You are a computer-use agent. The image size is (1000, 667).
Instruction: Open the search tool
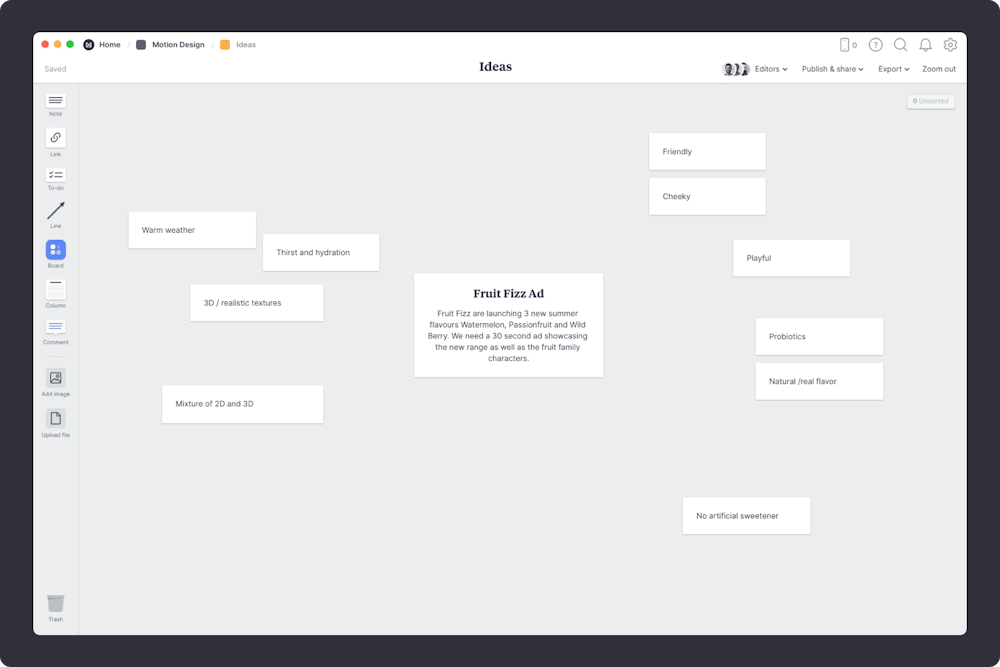click(901, 45)
